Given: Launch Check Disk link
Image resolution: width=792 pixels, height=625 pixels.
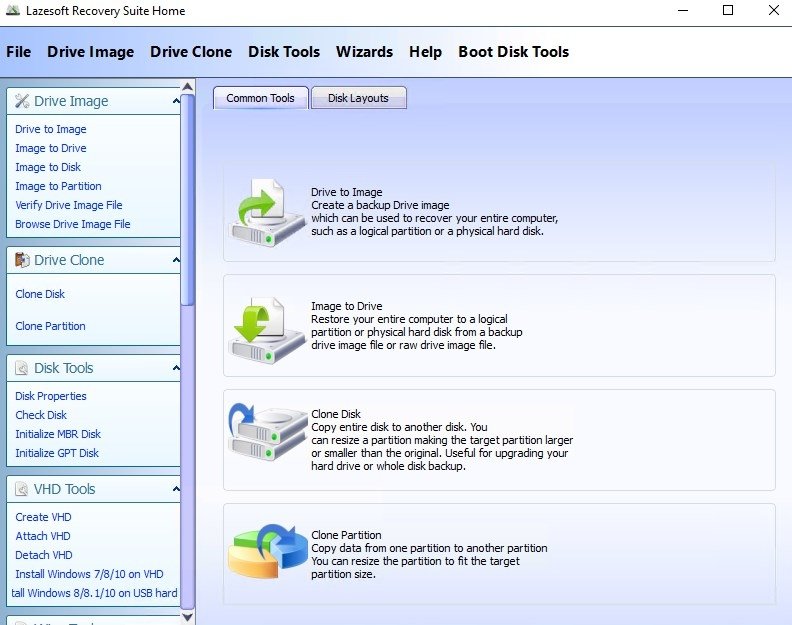Looking at the screenshot, I should click(x=41, y=415).
